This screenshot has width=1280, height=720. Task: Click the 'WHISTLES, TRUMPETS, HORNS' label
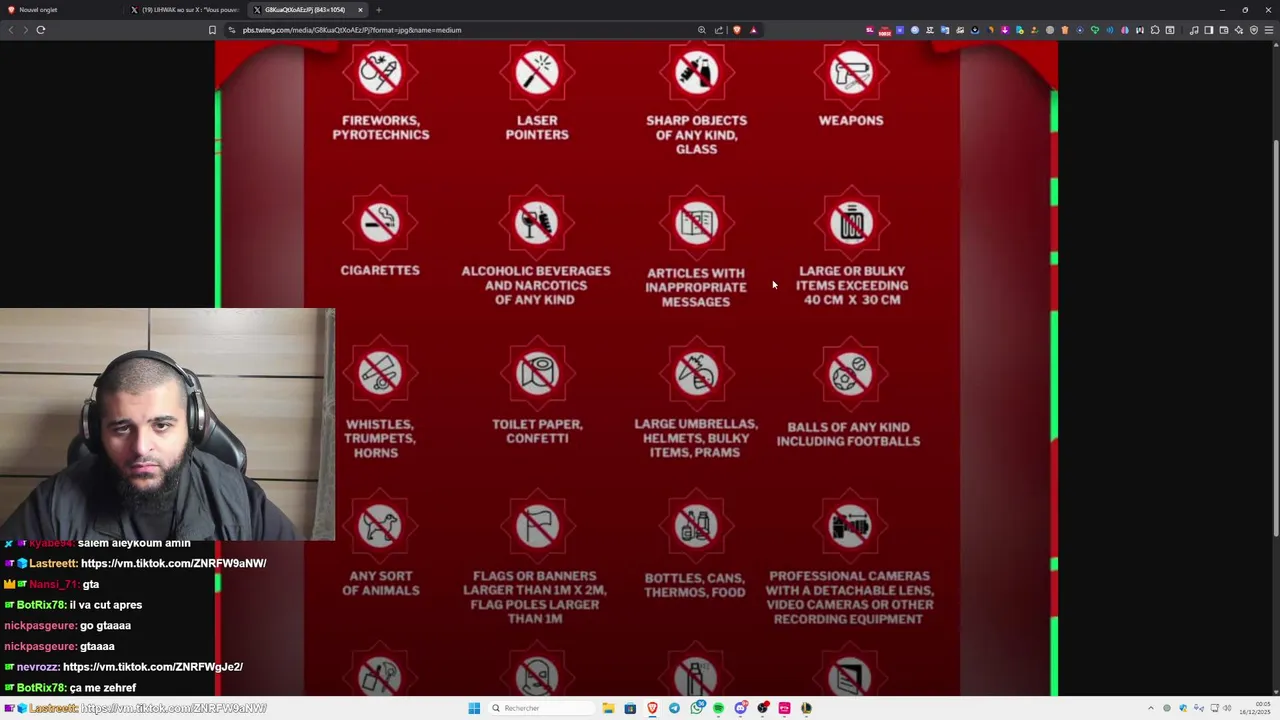(380, 438)
